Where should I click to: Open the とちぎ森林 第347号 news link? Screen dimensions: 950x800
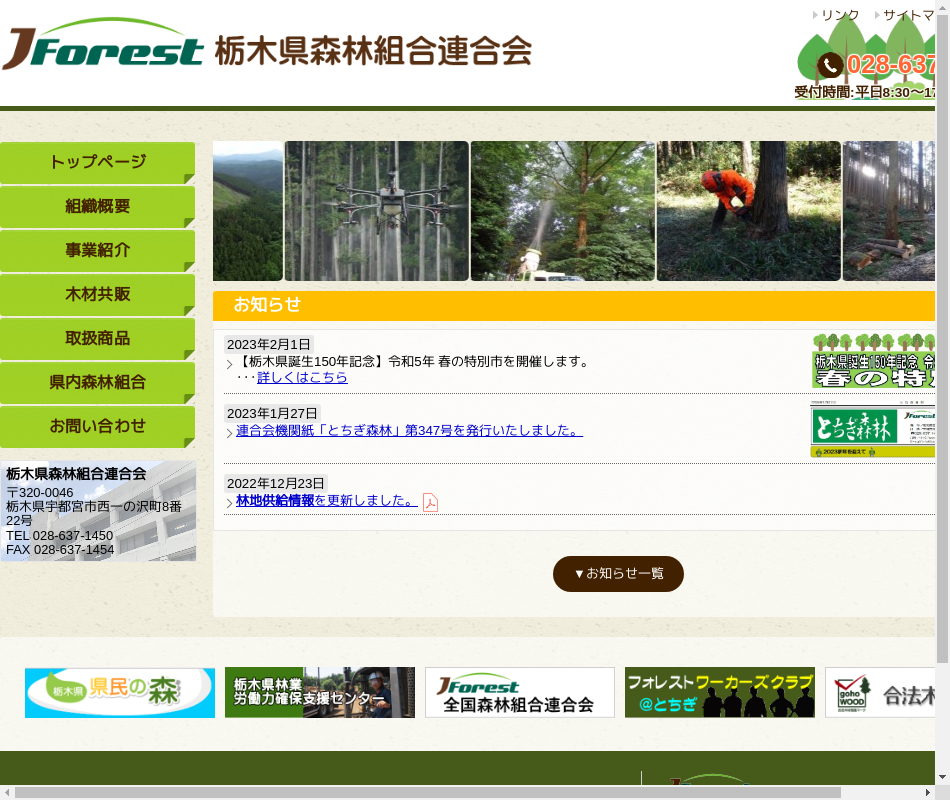click(x=409, y=431)
